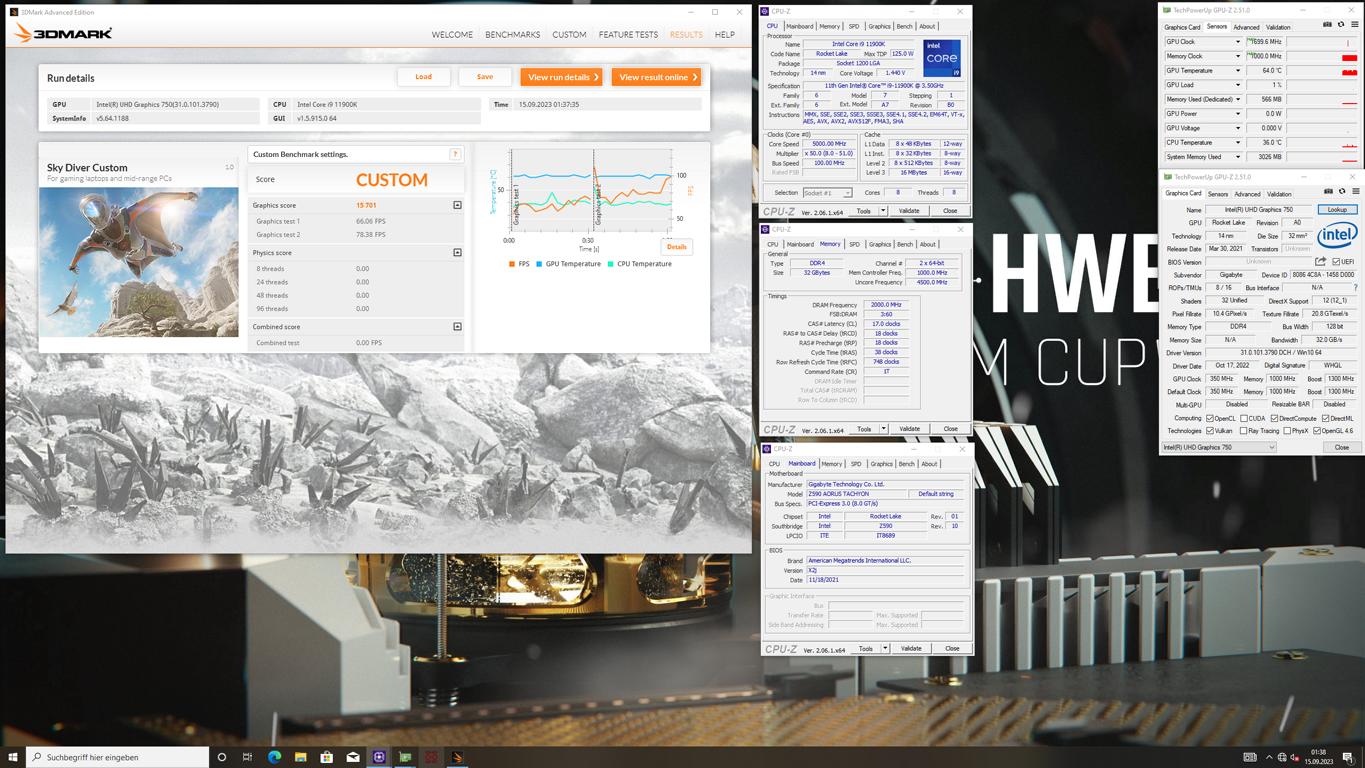The width and height of the screenshot is (1365, 768).
Task: Open hamburger menu in GPU-Z Sensors window
Action: point(1354,25)
